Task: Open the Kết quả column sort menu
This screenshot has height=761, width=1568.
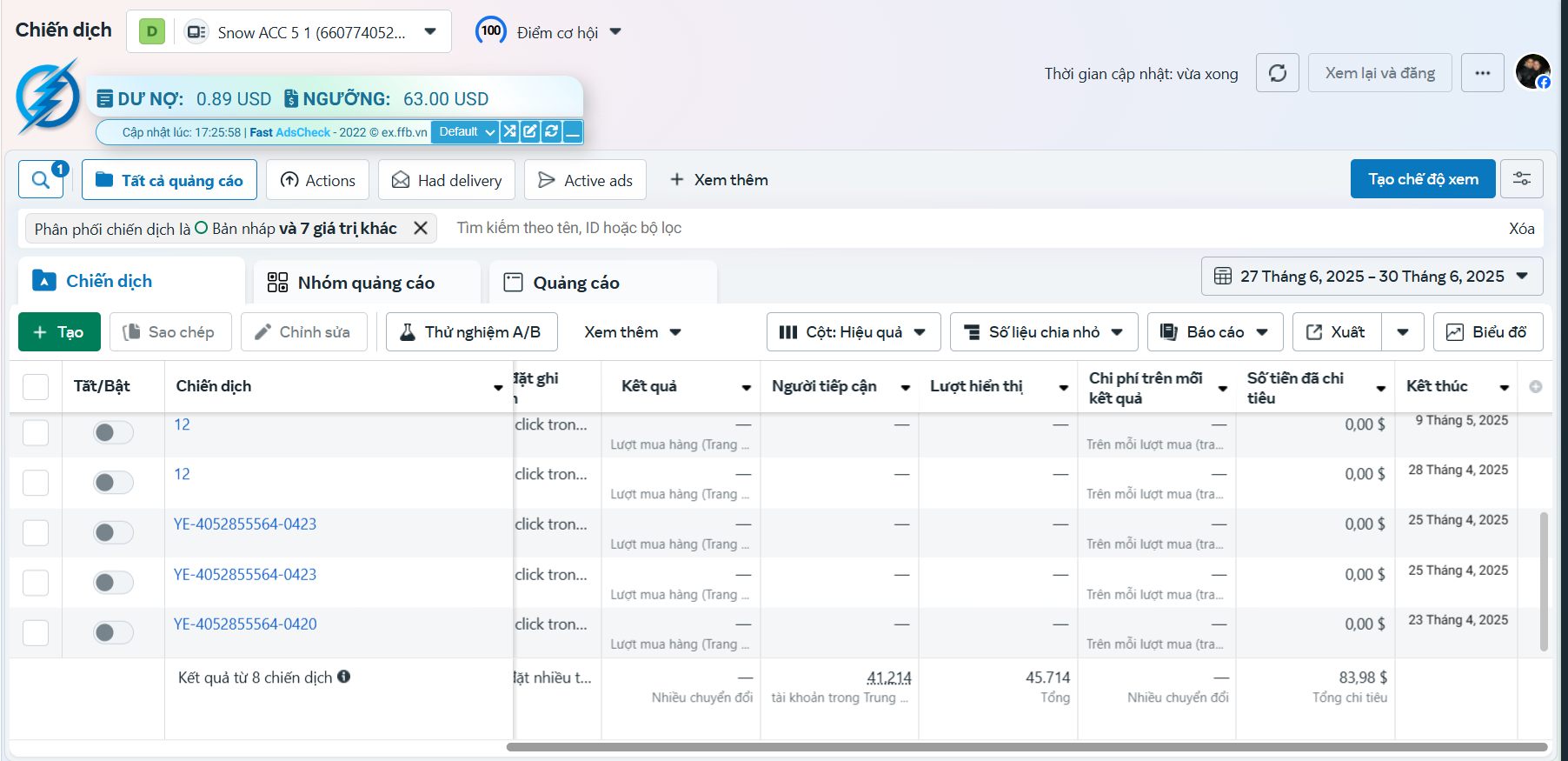Action: pyautogui.click(x=746, y=387)
